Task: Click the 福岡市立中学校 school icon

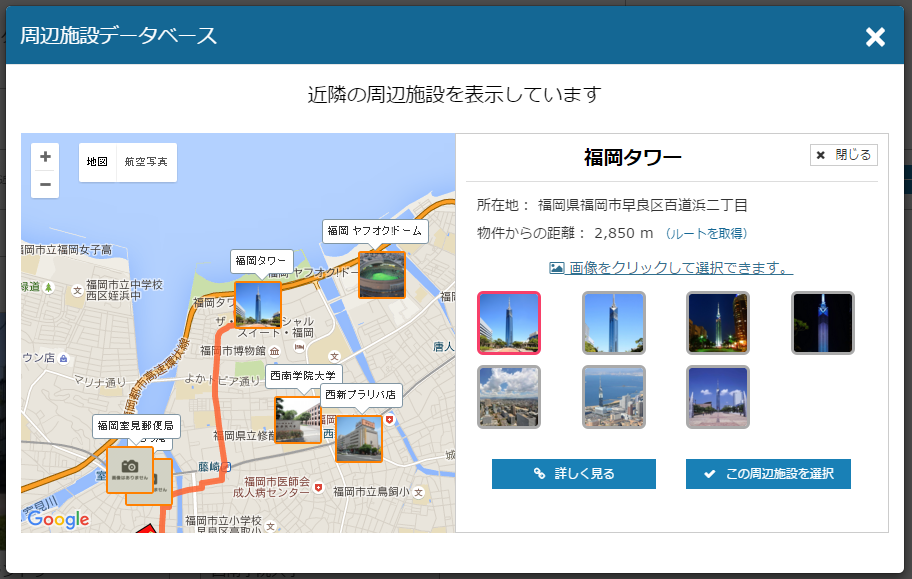Action: pyautogui.click(x=77, y=290)
